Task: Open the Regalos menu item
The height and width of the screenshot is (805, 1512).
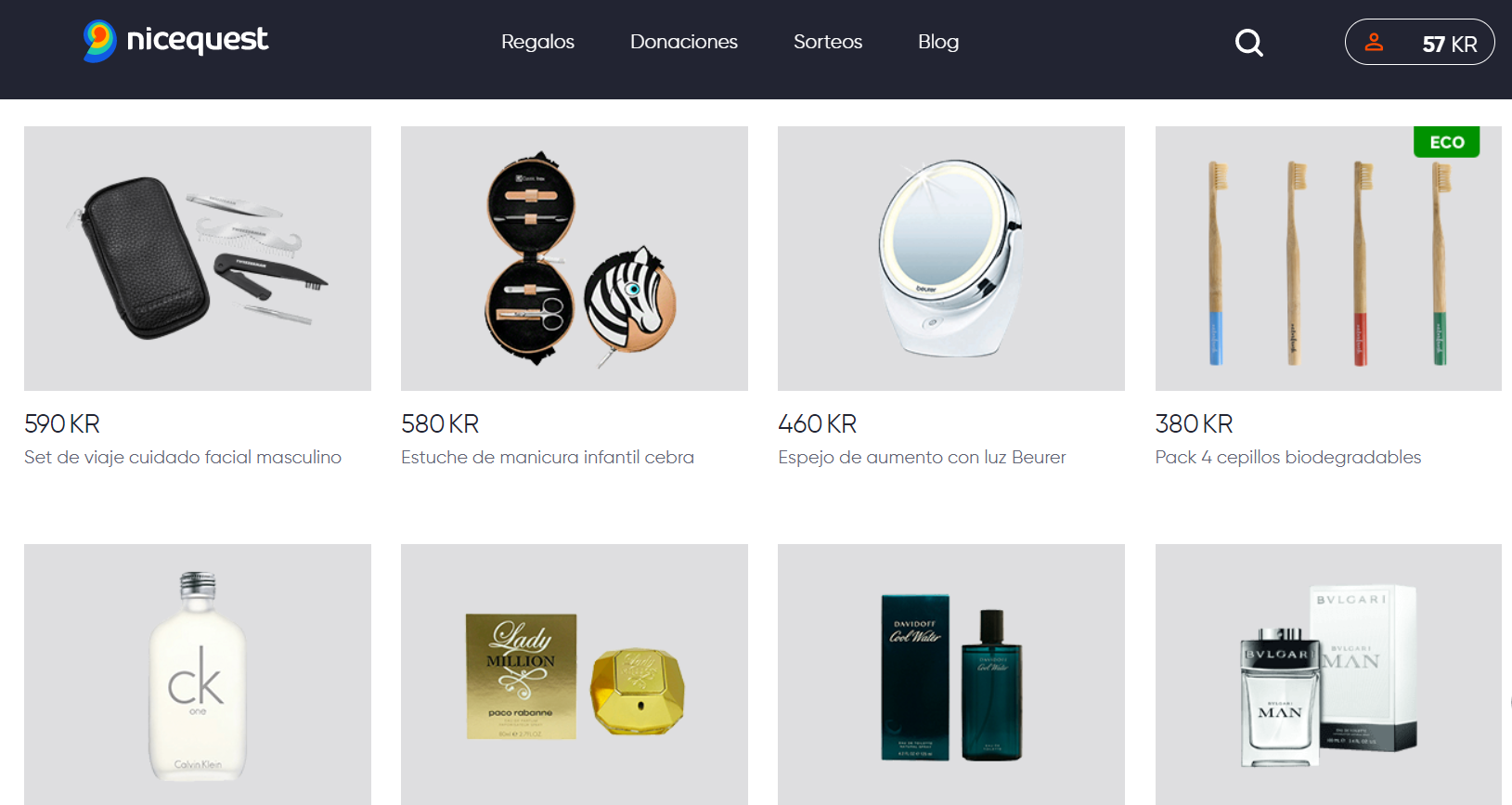Action: coord(537,42)
